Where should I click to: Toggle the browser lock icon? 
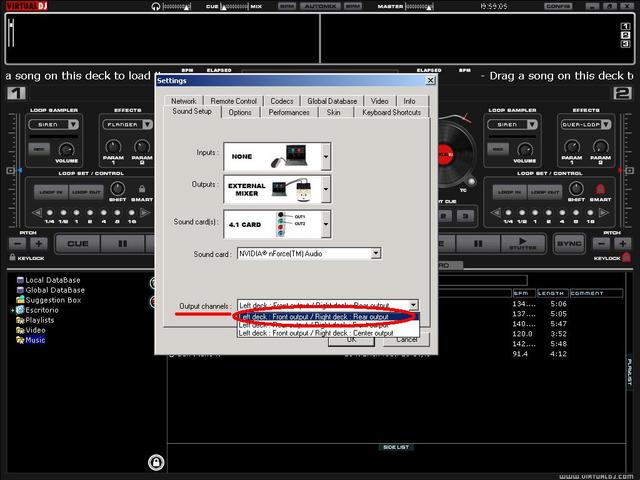coord(155,462)
